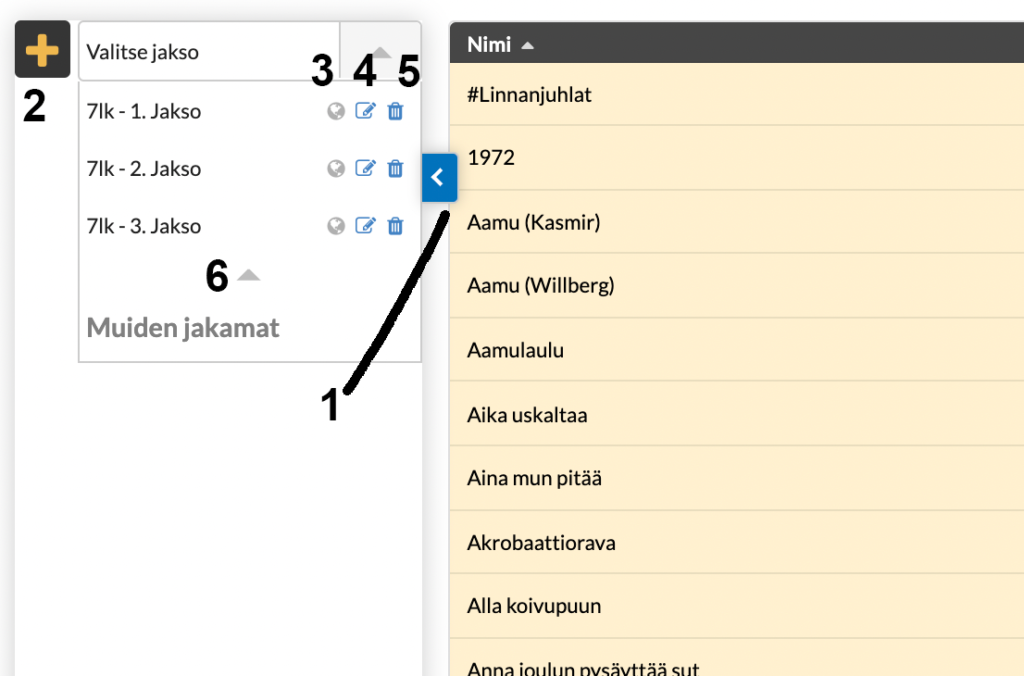Delete the 7lk - 1. Jakso period
Image resolution: width=1024 pixels, height=676 pixels.
[395, 112]
